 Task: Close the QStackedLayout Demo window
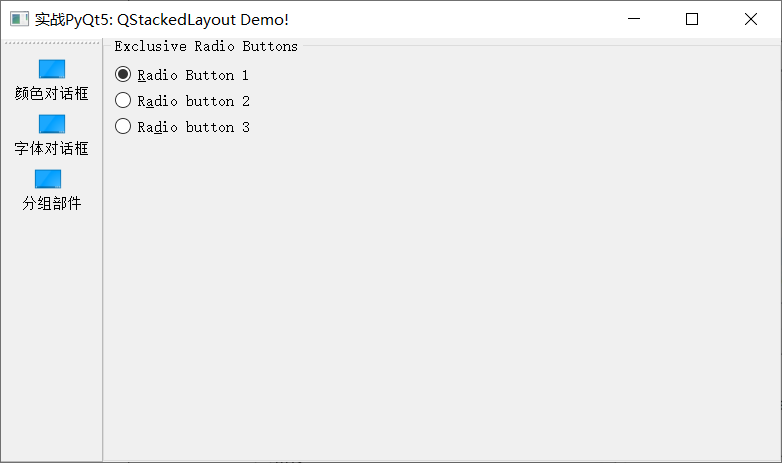tap(751, 19)
